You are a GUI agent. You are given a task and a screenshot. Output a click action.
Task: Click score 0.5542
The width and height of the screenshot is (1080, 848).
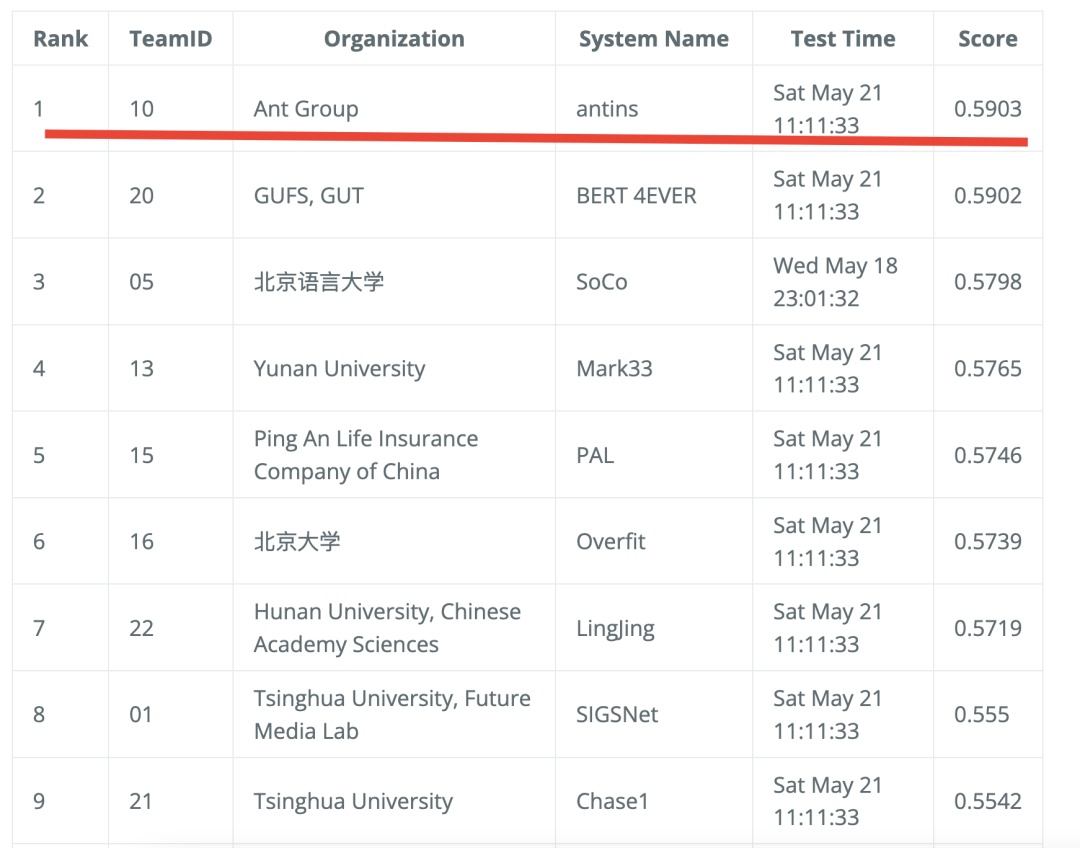point(988,801)
